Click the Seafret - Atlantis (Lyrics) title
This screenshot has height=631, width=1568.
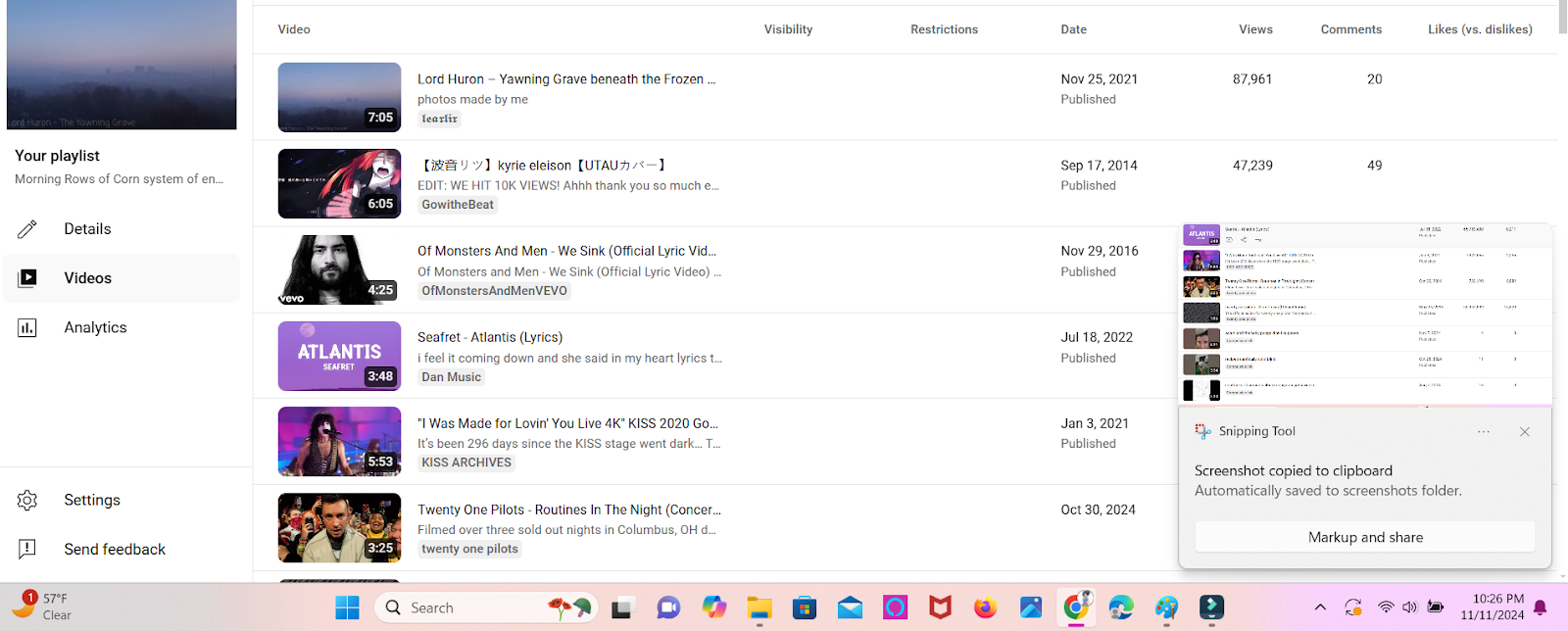(x=490, y=337)
